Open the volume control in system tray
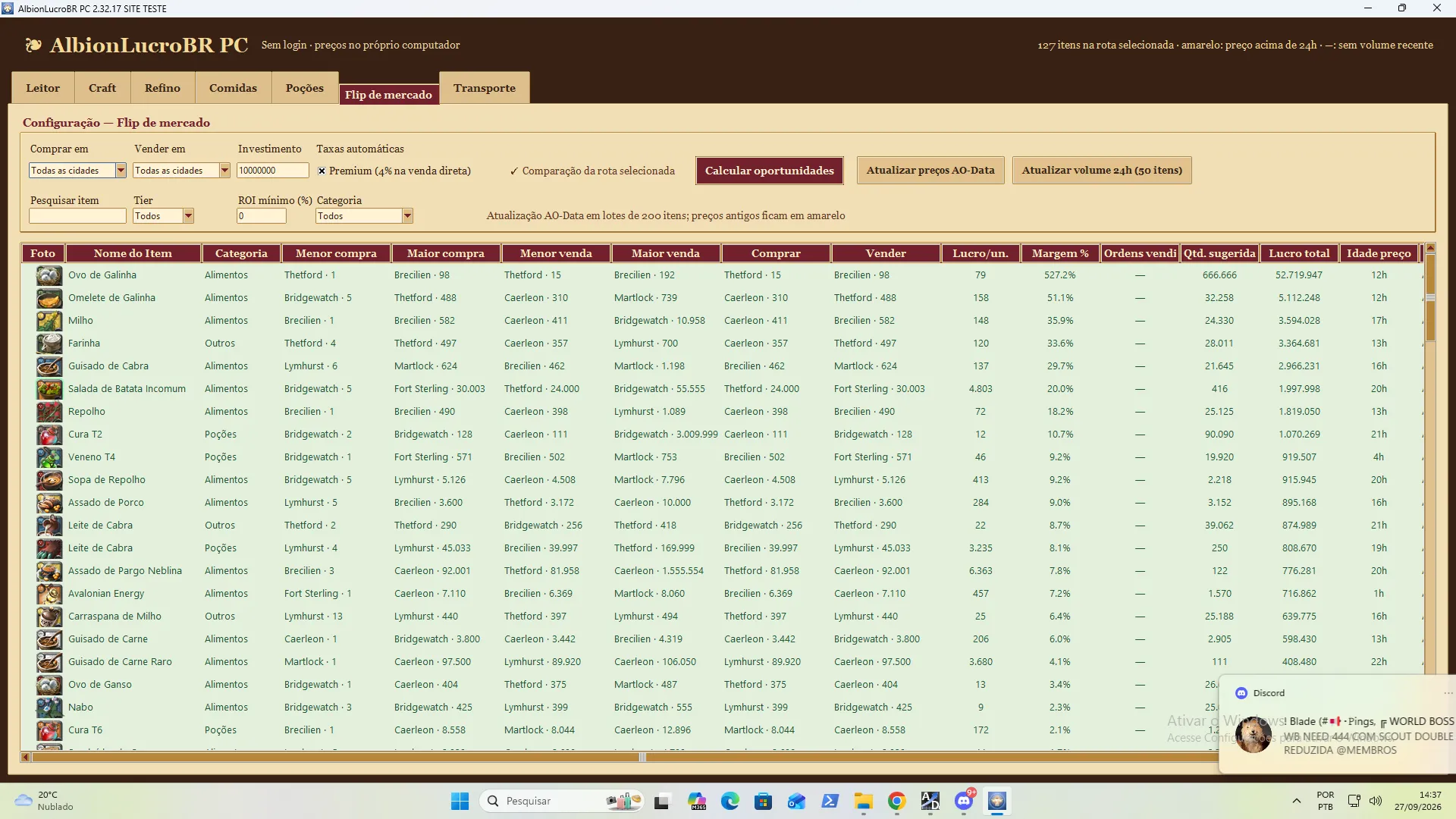 click(x=1376, y=801)
